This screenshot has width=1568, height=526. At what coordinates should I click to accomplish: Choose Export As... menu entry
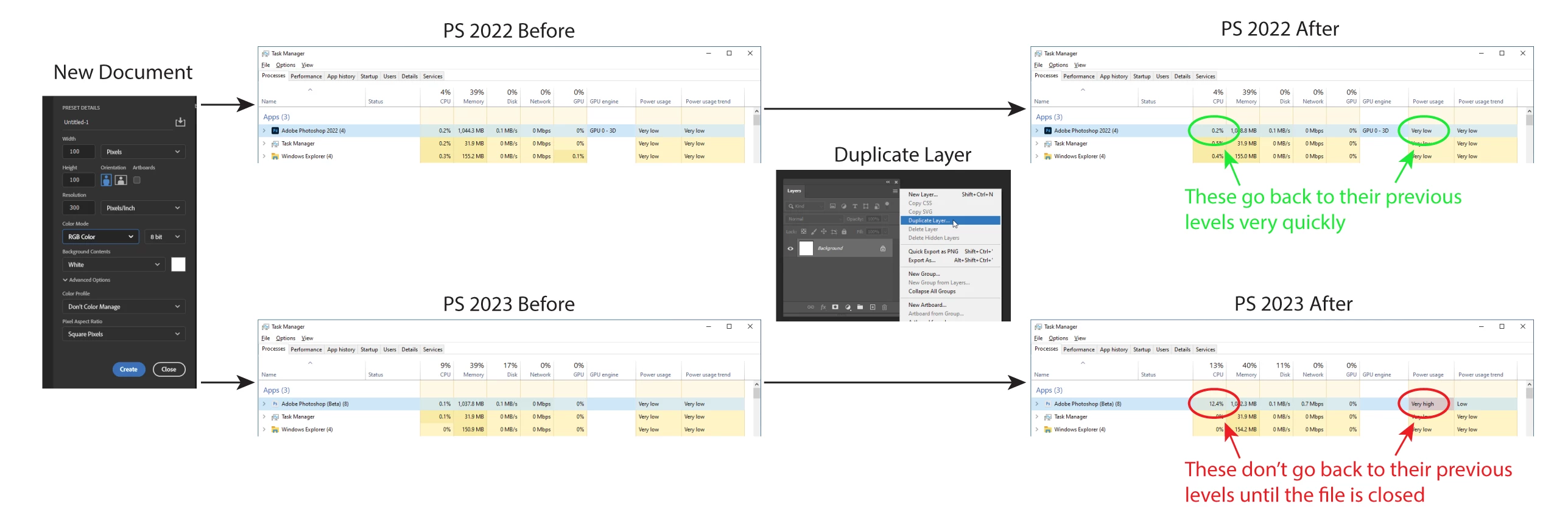click(x=951, y=260)
